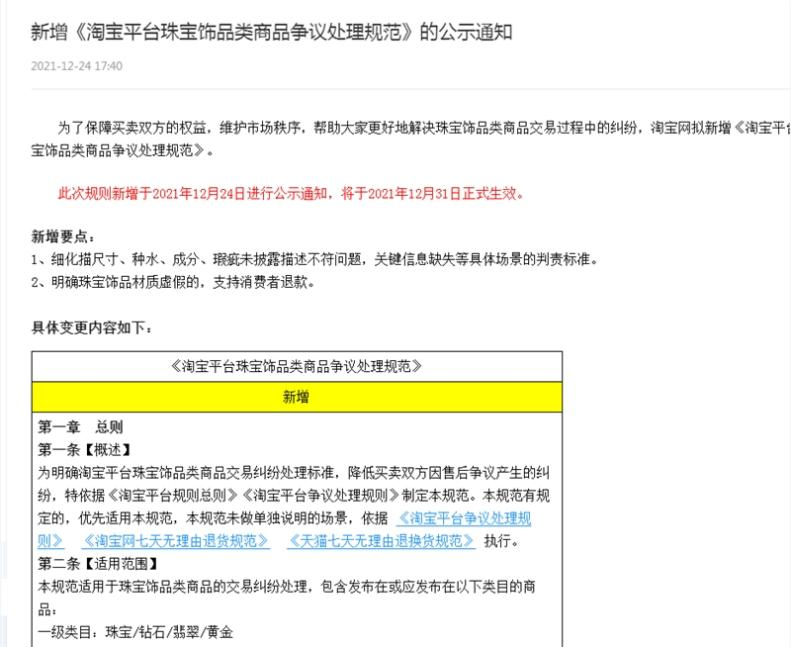Click the horizontal divider below the timestamp
Viewport: 791px width, 647px height.
(x=400, y=89)
